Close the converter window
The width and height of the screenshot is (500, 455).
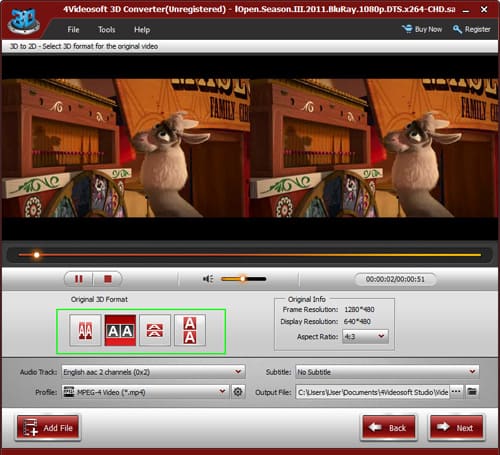coord(484,10)
